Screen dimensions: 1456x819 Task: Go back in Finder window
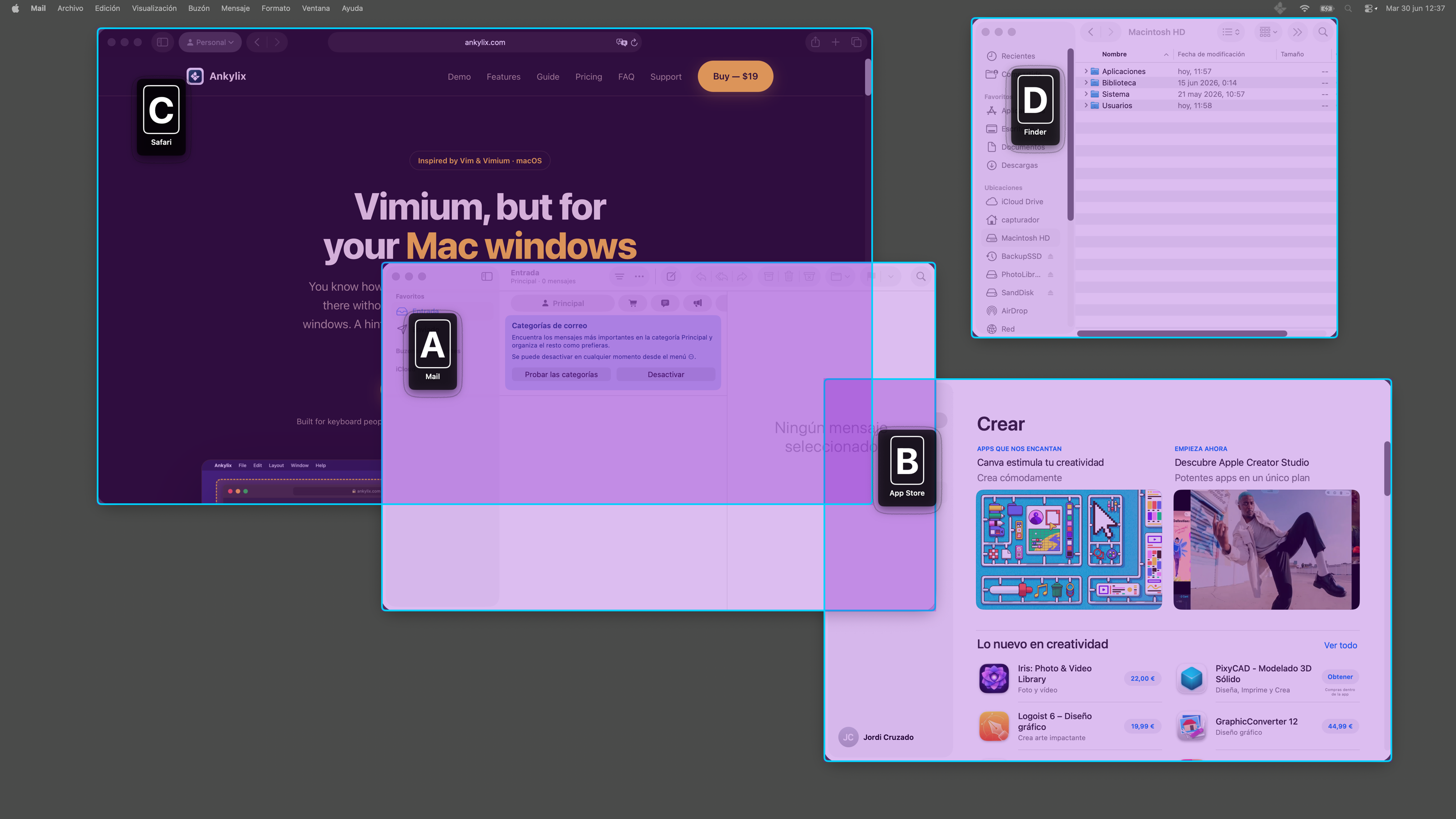point(1091,32)
